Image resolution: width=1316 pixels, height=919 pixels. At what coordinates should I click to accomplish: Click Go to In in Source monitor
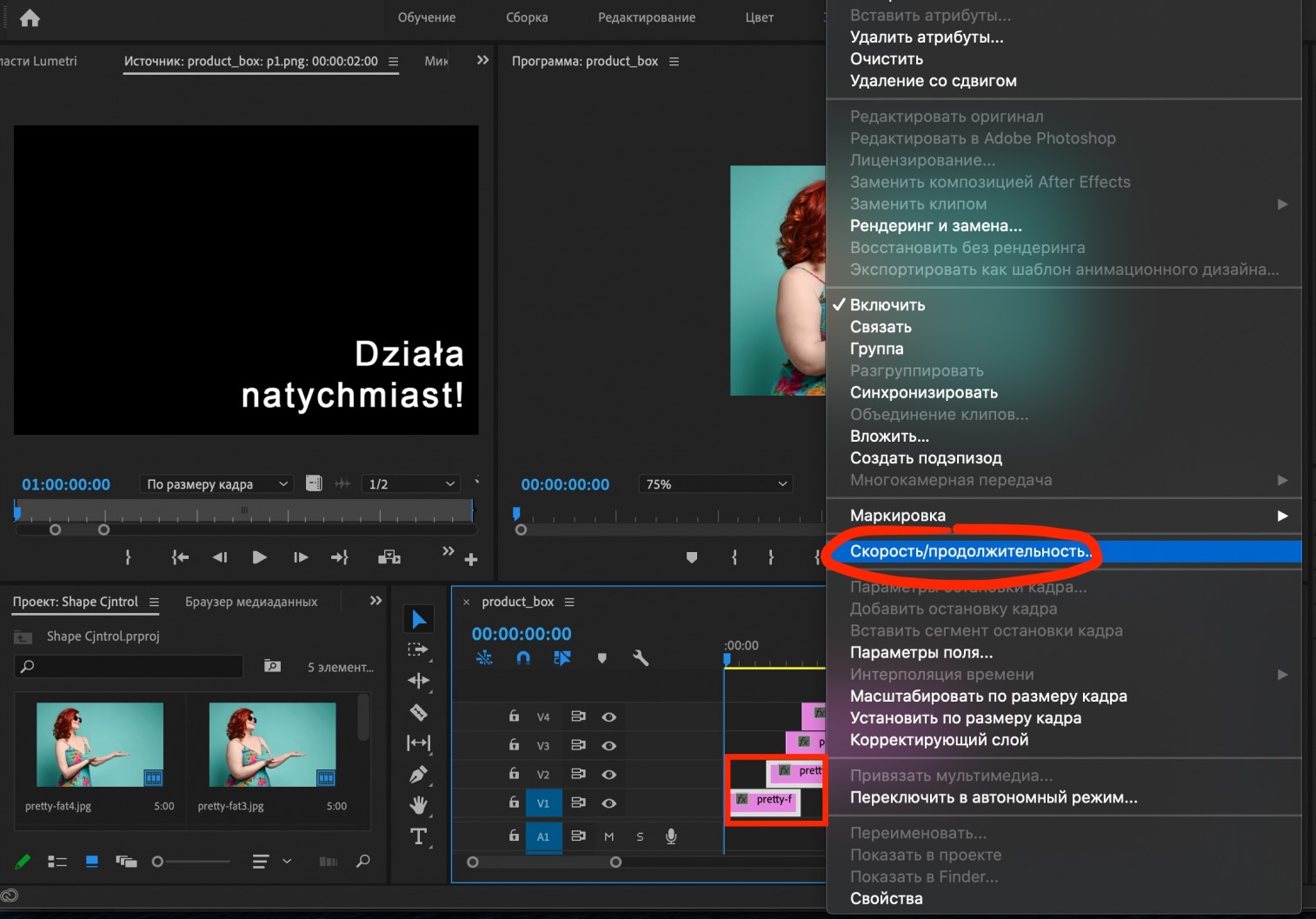pyautogui.click(x=180, y=557)
